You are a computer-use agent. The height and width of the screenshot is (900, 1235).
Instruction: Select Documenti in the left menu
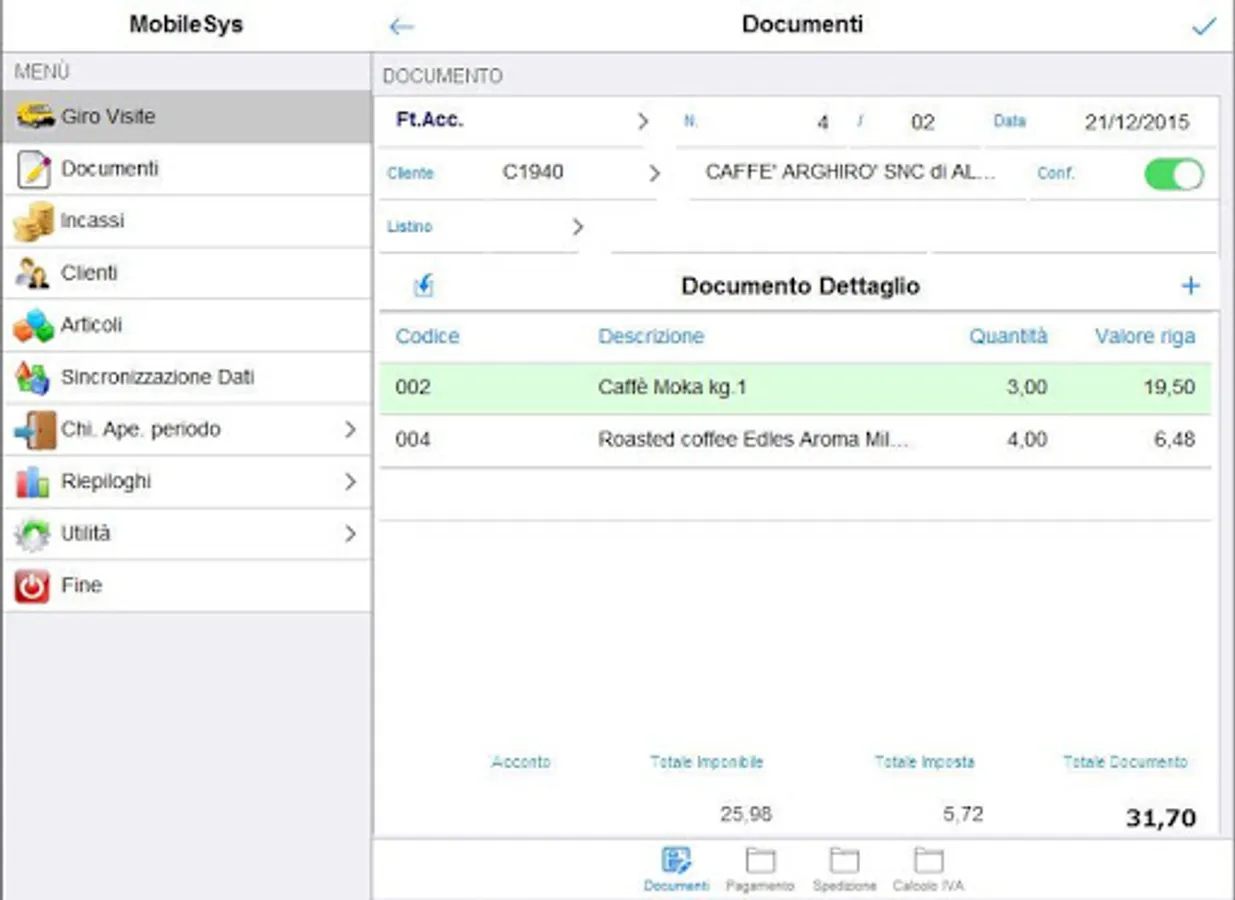click(187, 169)
